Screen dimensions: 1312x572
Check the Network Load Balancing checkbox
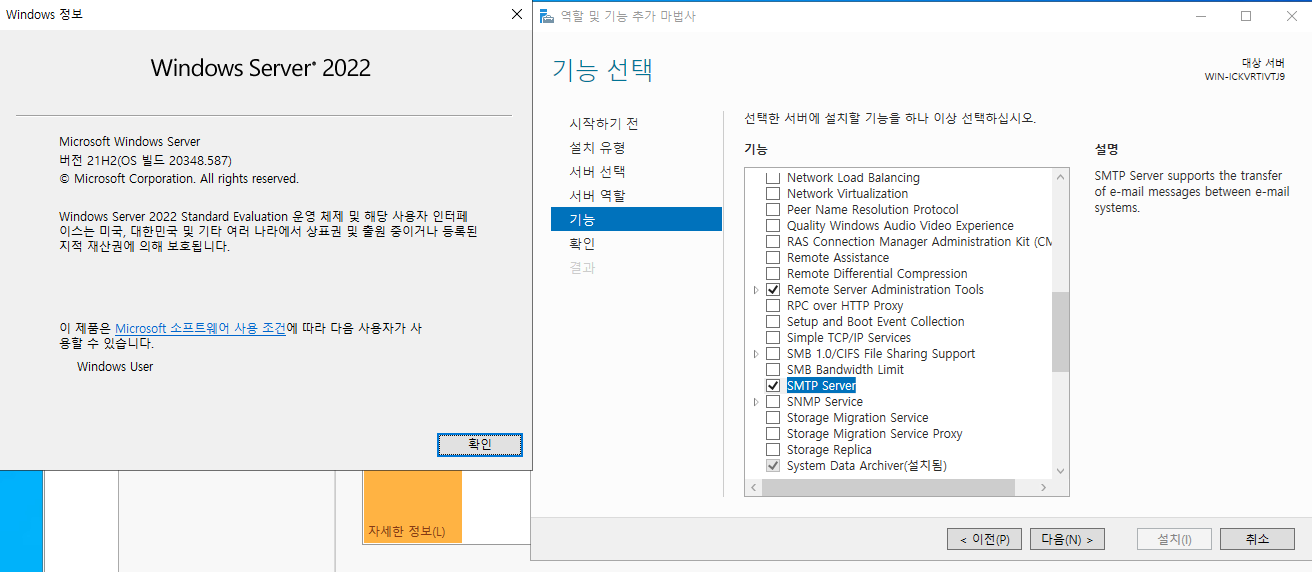click(x=772, y=178)
